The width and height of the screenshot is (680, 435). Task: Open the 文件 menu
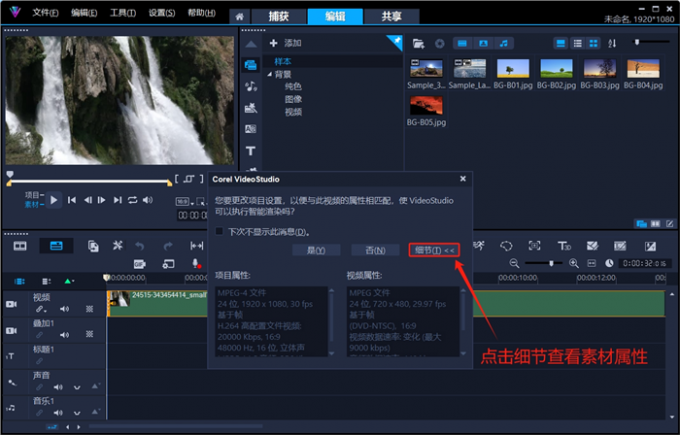coord(45,13)
